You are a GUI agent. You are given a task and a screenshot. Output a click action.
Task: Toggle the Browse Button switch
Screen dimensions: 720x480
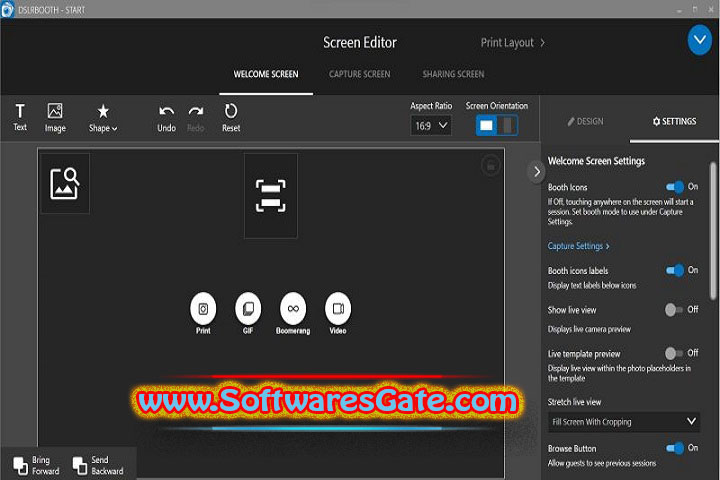click(675, 448)
